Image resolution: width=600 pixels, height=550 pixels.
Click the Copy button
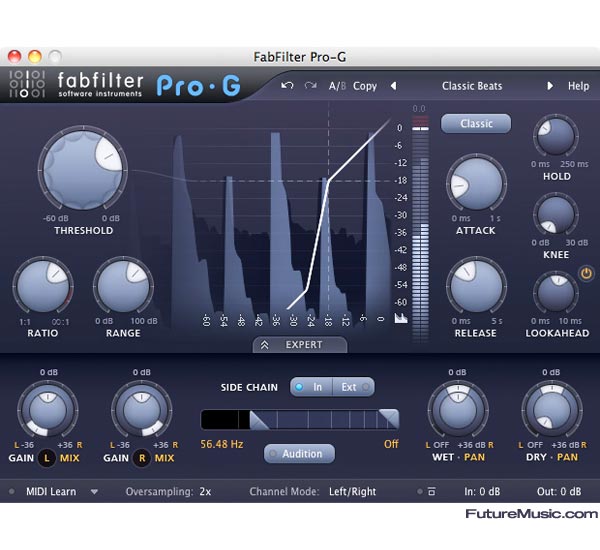365,86
